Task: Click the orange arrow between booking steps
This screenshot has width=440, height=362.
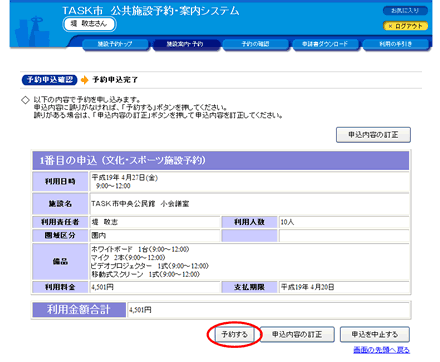Action: (85, 80)
